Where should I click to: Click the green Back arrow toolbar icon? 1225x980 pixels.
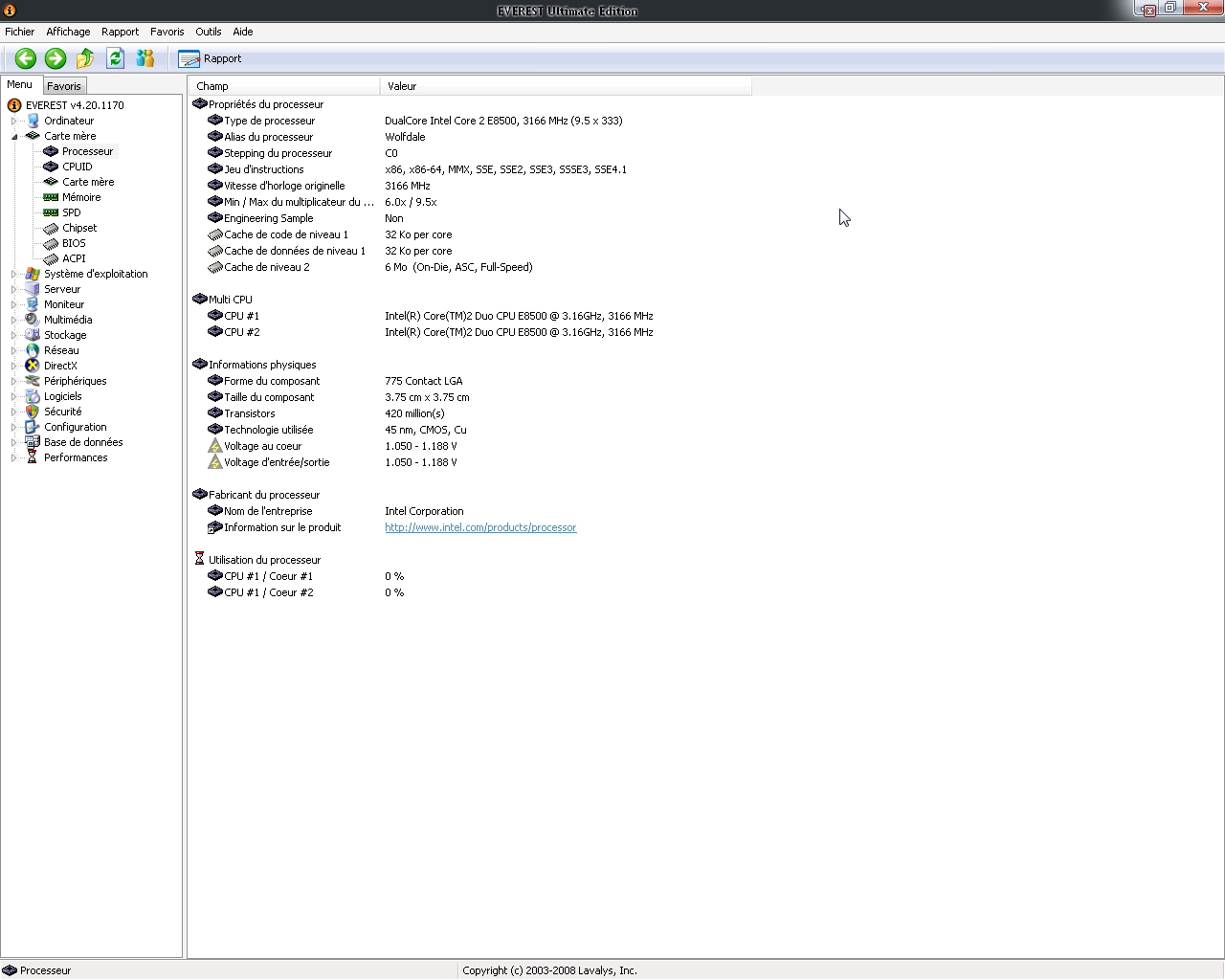tap(26, 58)
